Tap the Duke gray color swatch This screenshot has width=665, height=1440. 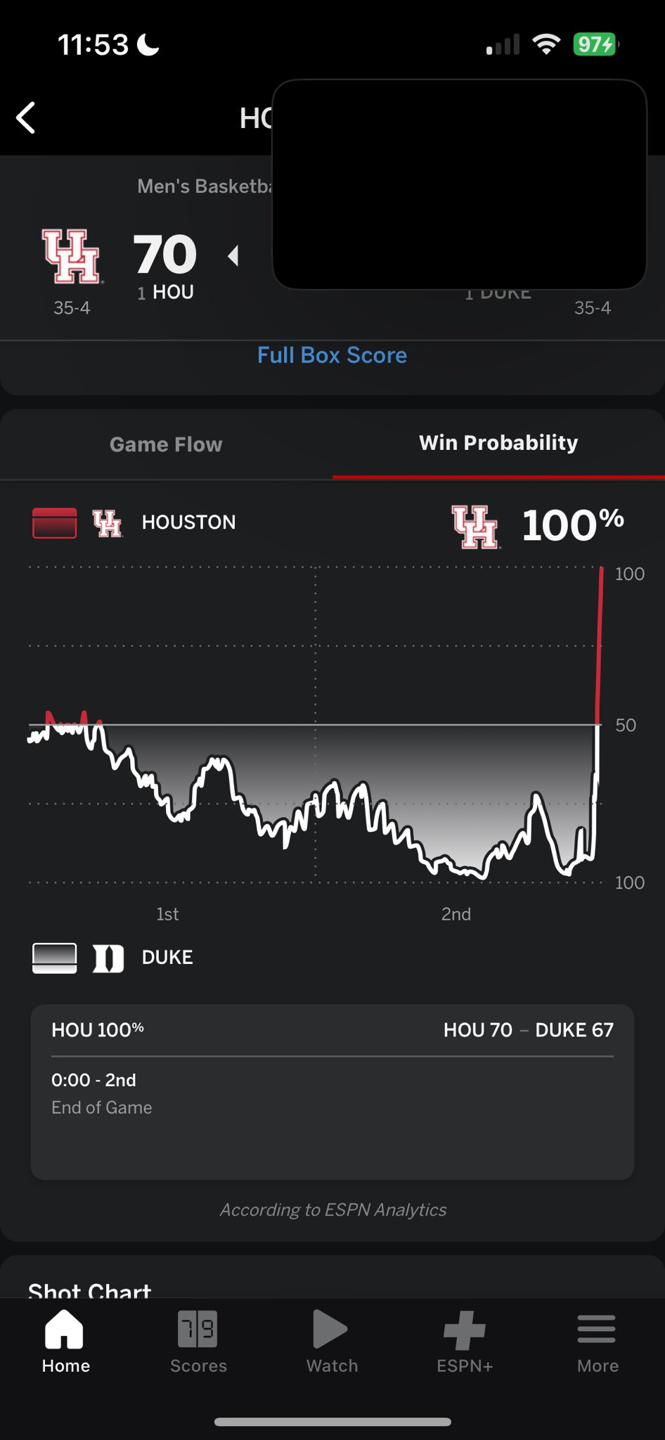coord(55,958)
